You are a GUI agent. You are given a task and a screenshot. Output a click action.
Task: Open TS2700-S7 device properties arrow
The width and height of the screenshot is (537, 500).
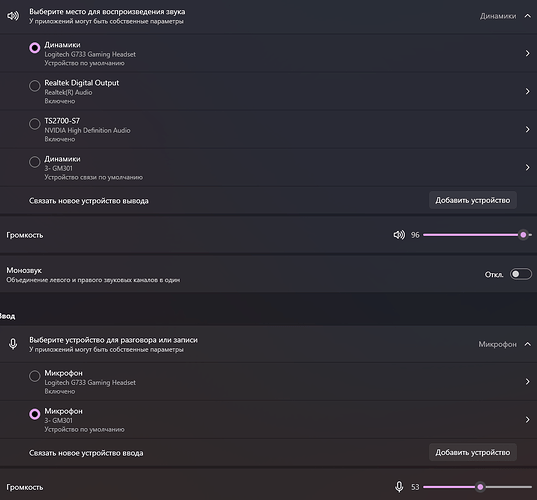point(527,129)
